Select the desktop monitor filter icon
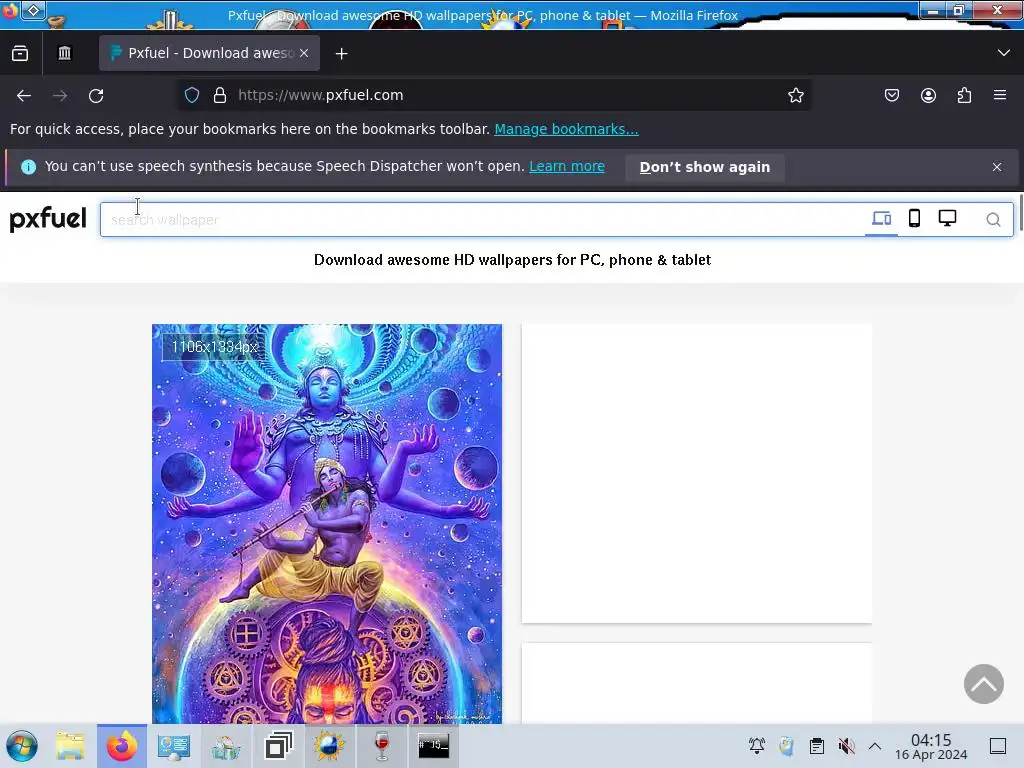 [947, 218]
